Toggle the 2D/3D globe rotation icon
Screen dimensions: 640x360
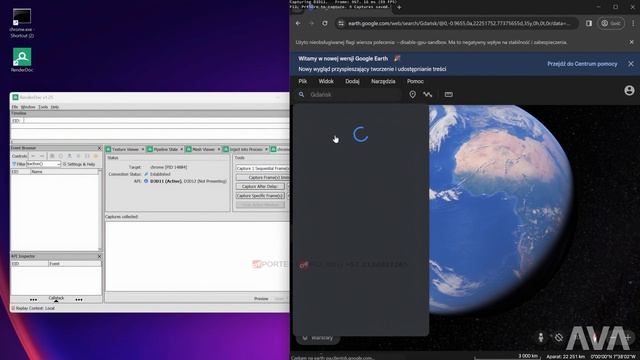[559, 337]
